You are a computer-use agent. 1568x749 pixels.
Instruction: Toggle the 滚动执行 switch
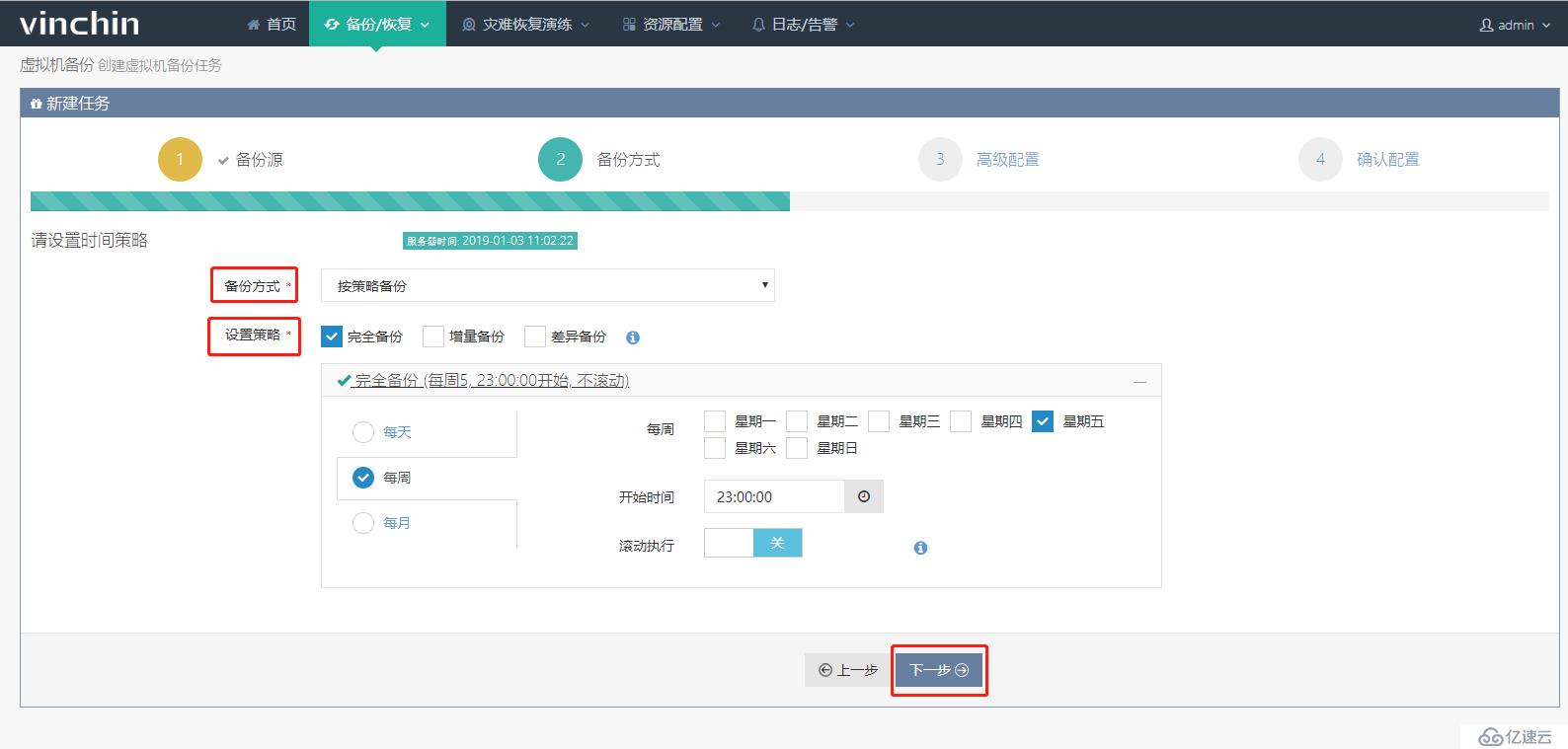753,543
